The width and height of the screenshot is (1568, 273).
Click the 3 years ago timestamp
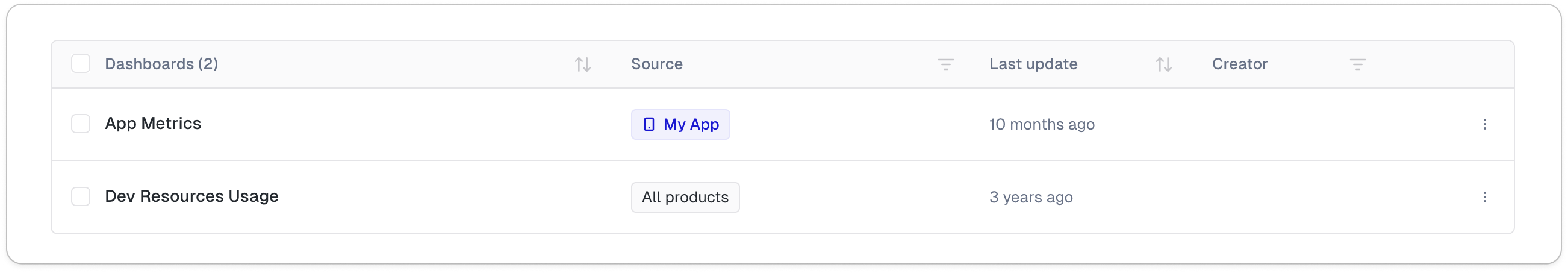[1030, 198]
